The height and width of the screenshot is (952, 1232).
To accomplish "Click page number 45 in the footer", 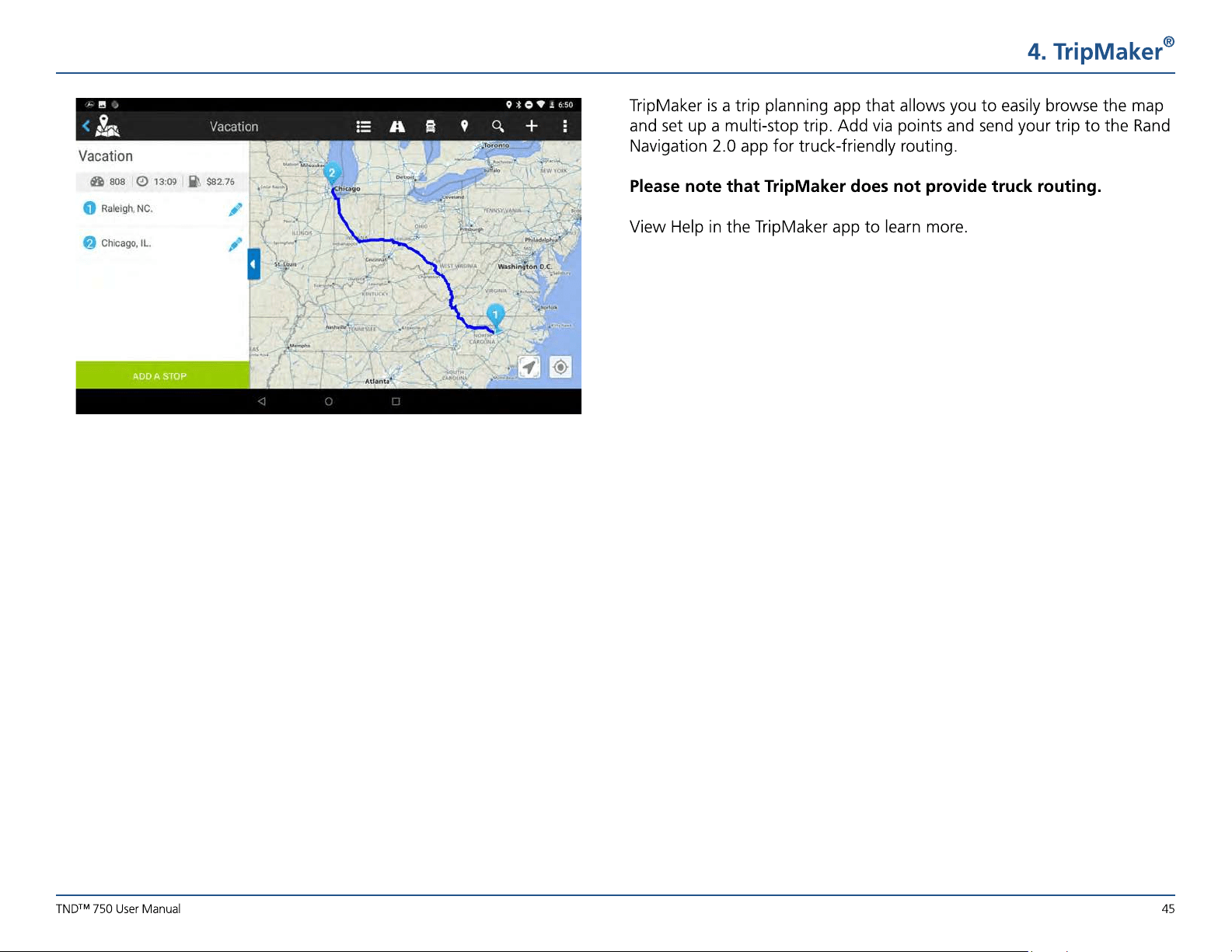I will point(1168,909).
